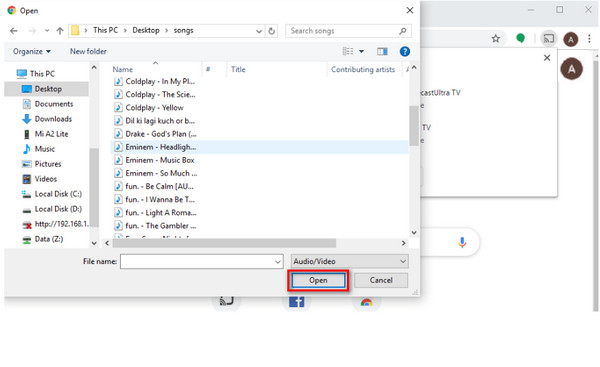
Task: Click the green extension icon in Chrome
Action: (520, 38)
